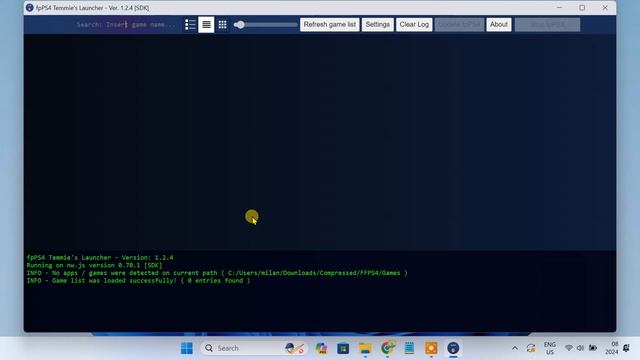Viewport: 640px width, 360px height.
Task: Click the greyed-out Stop fpPS4 button
Action: 547,24
